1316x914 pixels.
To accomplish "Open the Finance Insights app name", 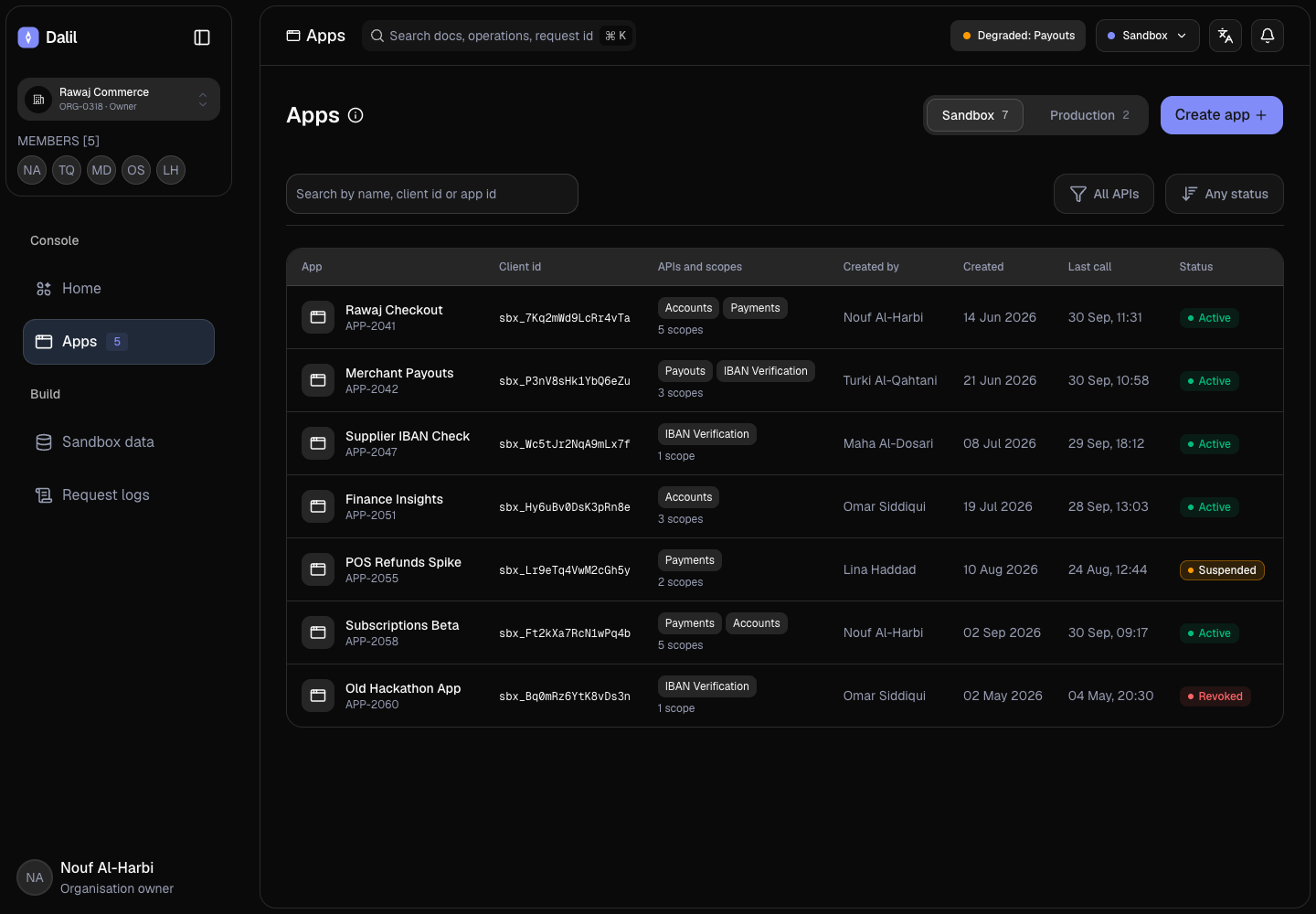I will [x=394, y=499].
